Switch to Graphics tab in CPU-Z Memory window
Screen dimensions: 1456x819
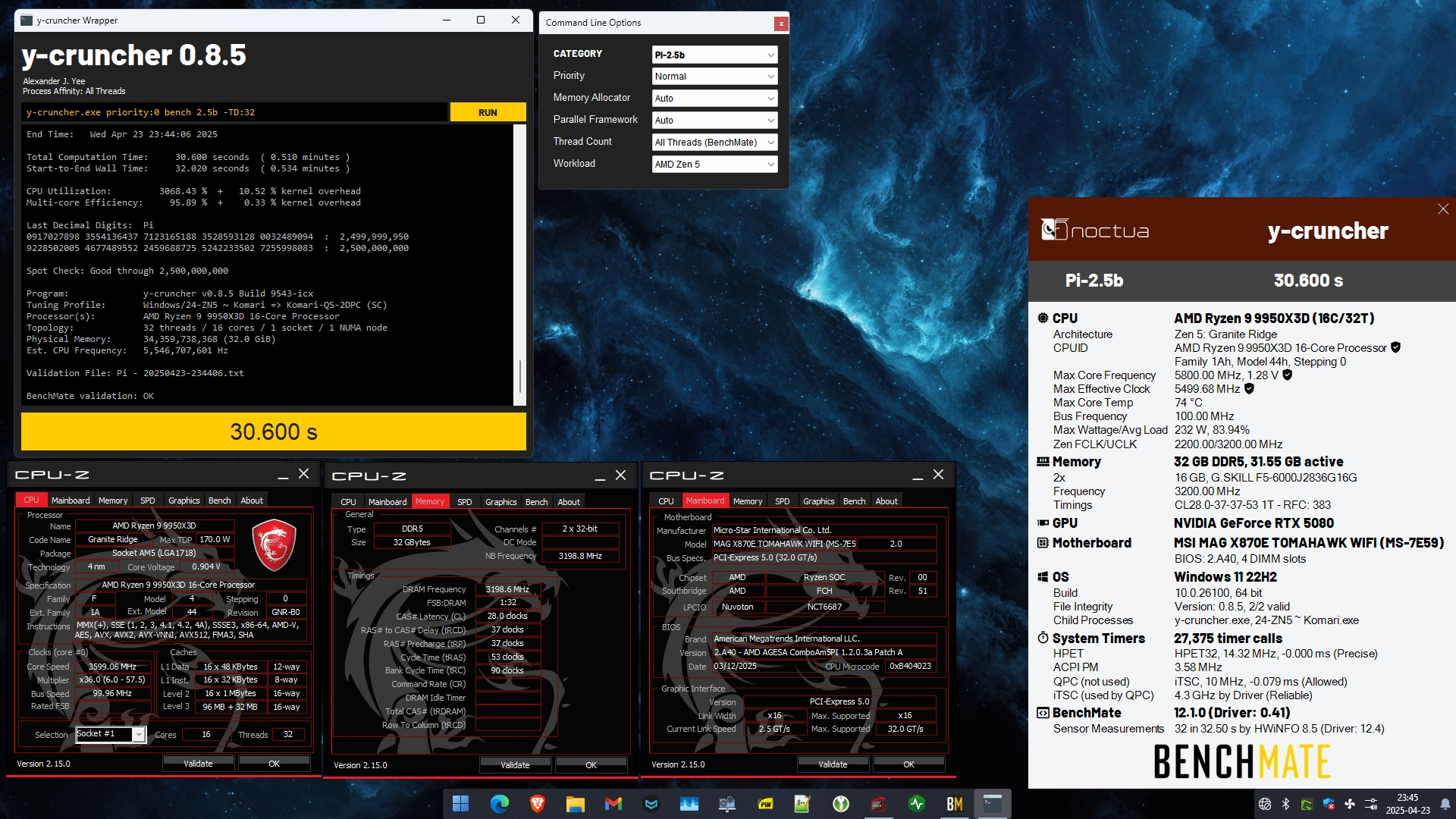click(x=500, y=502)
